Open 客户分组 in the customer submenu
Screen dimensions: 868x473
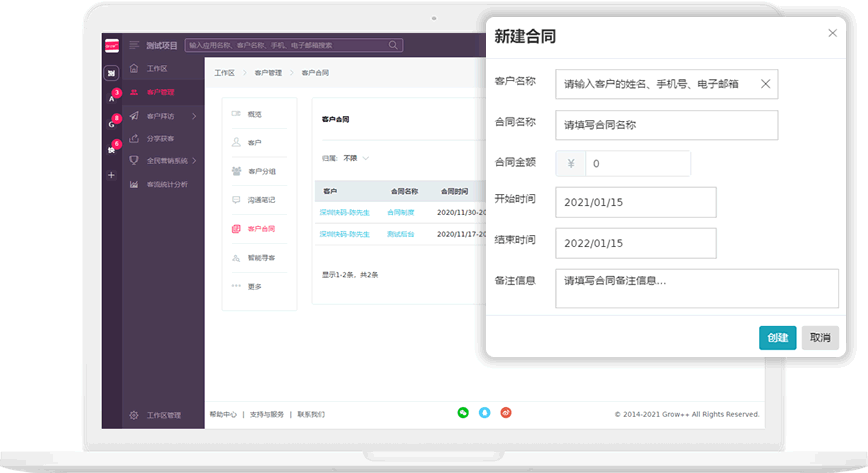(x=260, y=171)
